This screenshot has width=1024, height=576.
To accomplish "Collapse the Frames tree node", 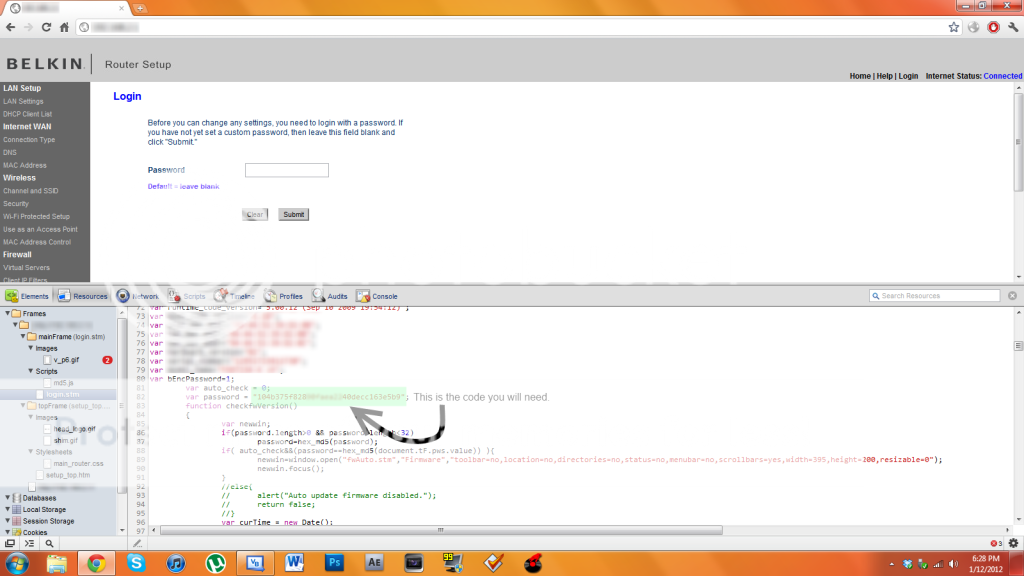I will 8,313.
